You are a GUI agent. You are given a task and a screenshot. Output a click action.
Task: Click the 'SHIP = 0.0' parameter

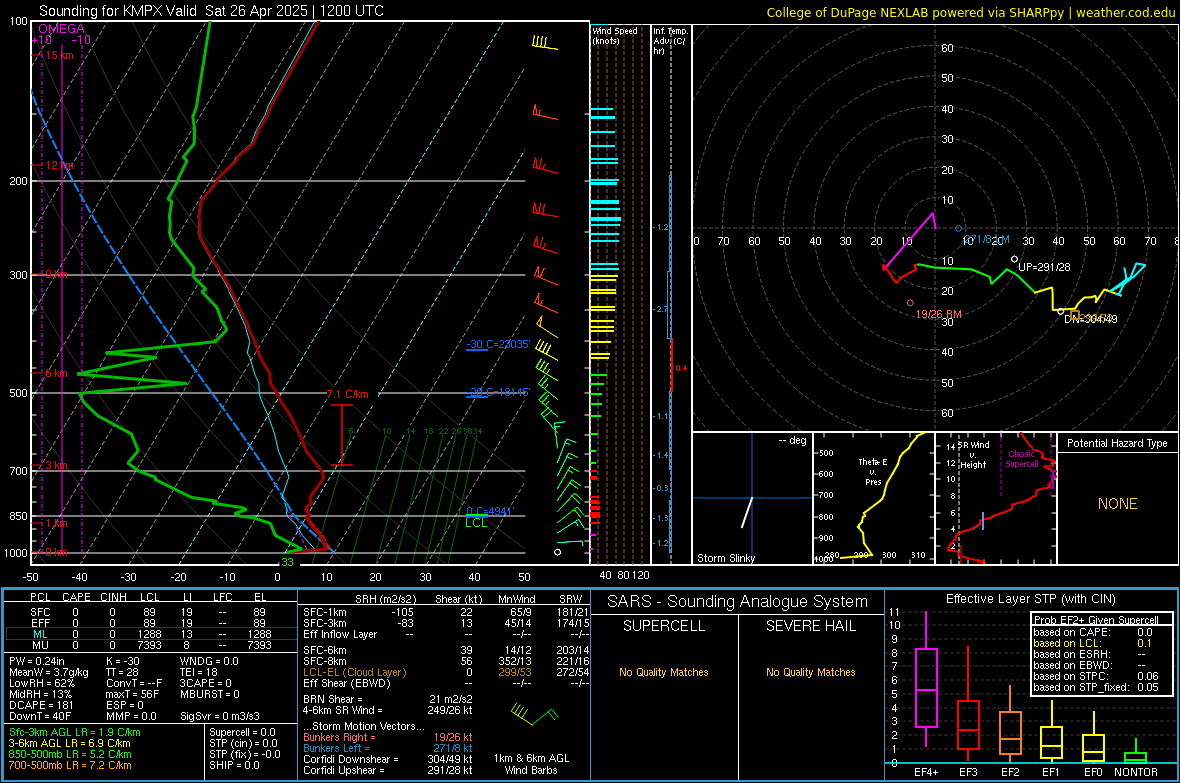pos(234,765)
